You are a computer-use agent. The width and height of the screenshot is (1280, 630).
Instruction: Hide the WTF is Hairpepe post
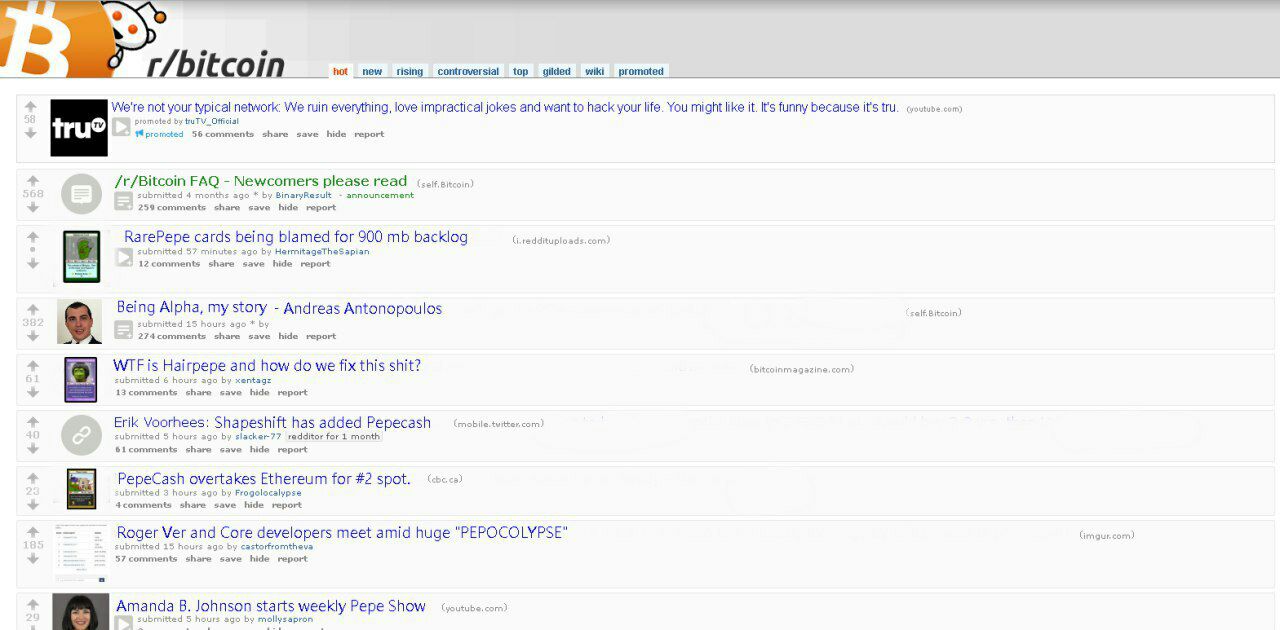[x=259, y=392]
